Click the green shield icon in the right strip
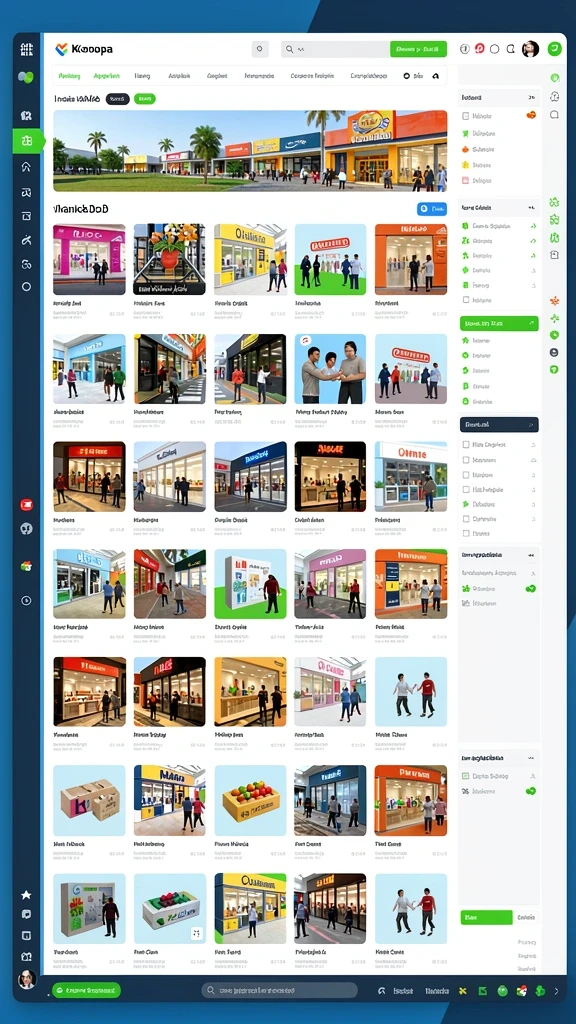The height and width of the screenshot is (1024, 576). coord(554,369)
